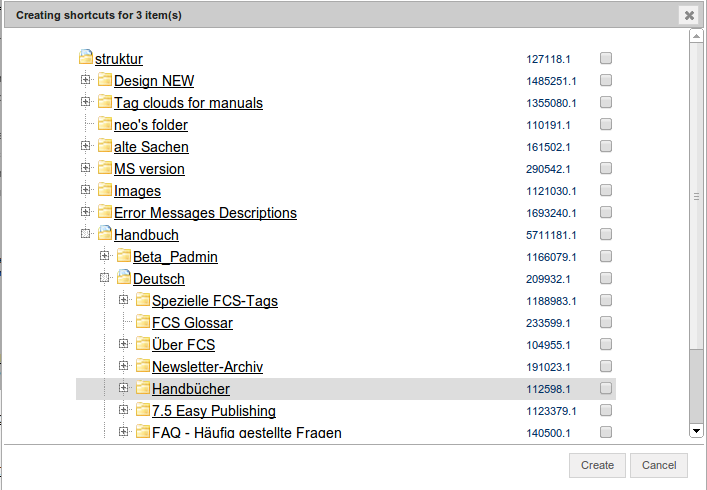Tick the checkbox next to Images
This screenshot has width=707, height=490.
click(606, 190)
